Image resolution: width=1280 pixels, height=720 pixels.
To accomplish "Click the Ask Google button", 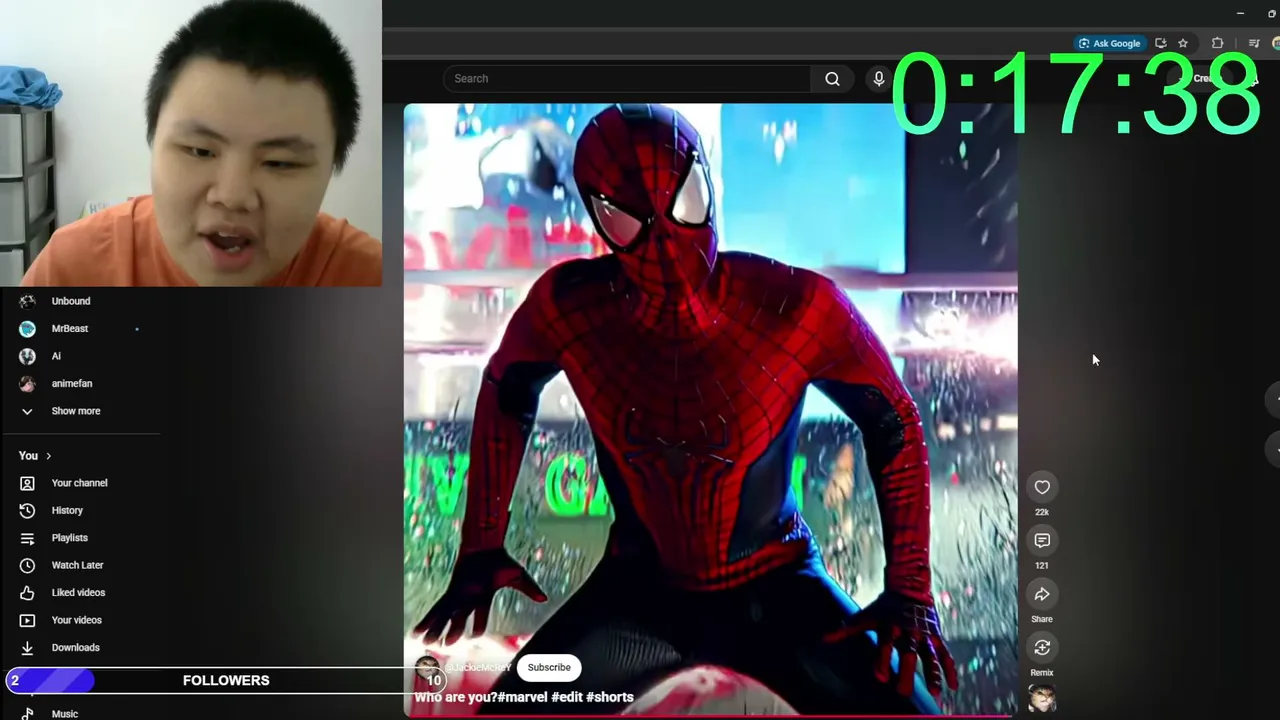I will (x=1110, y=44).
